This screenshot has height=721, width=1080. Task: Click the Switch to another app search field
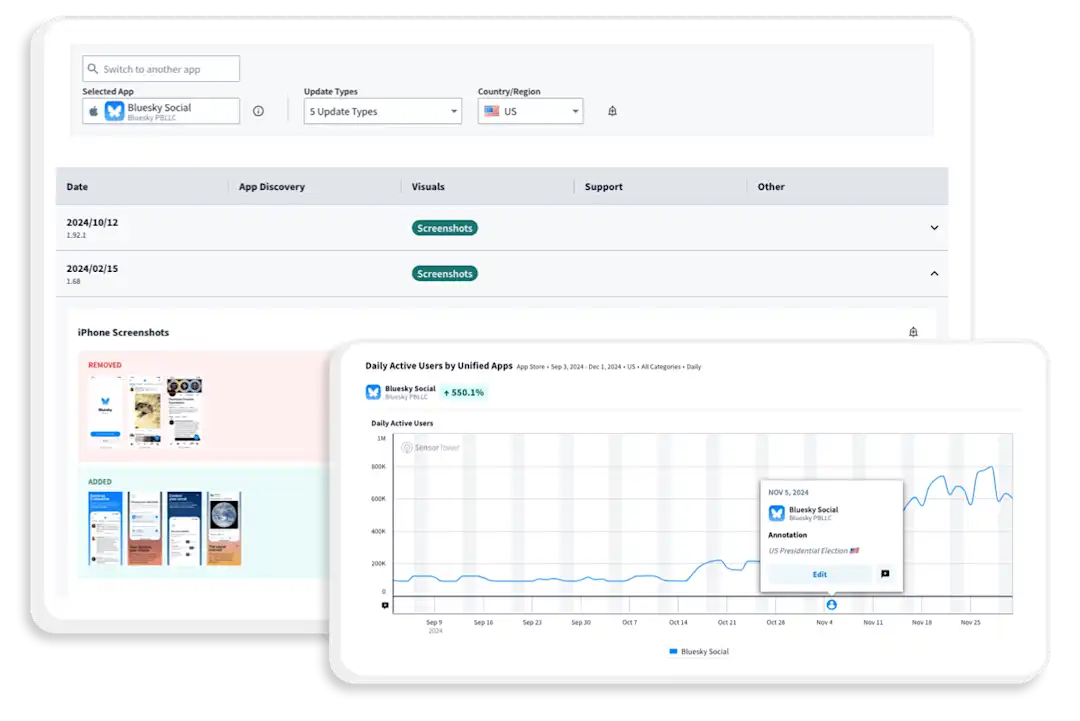161,69
